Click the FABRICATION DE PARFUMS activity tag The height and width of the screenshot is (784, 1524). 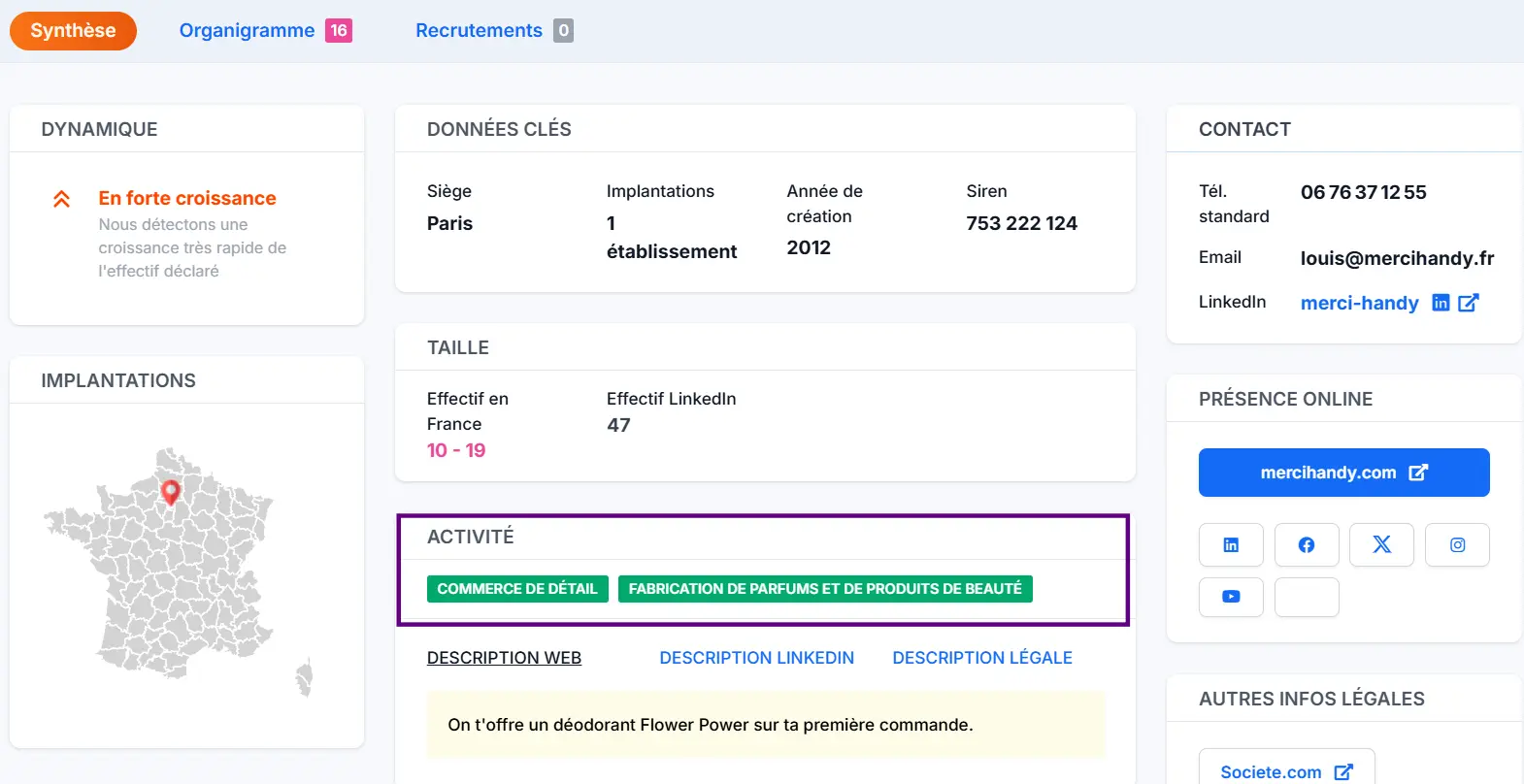(825, 589)
